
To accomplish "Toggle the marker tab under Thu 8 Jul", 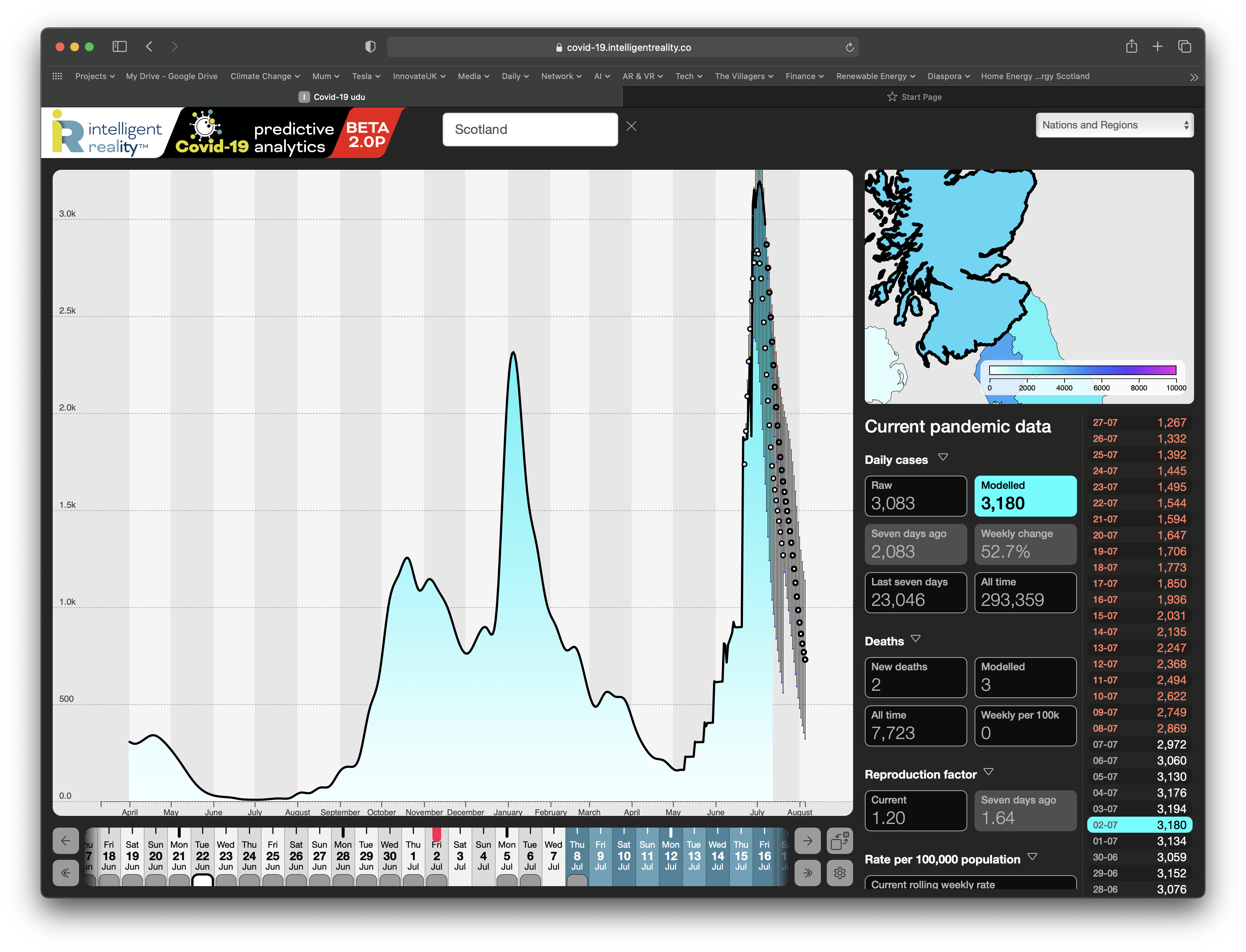I will pos(577,880).
